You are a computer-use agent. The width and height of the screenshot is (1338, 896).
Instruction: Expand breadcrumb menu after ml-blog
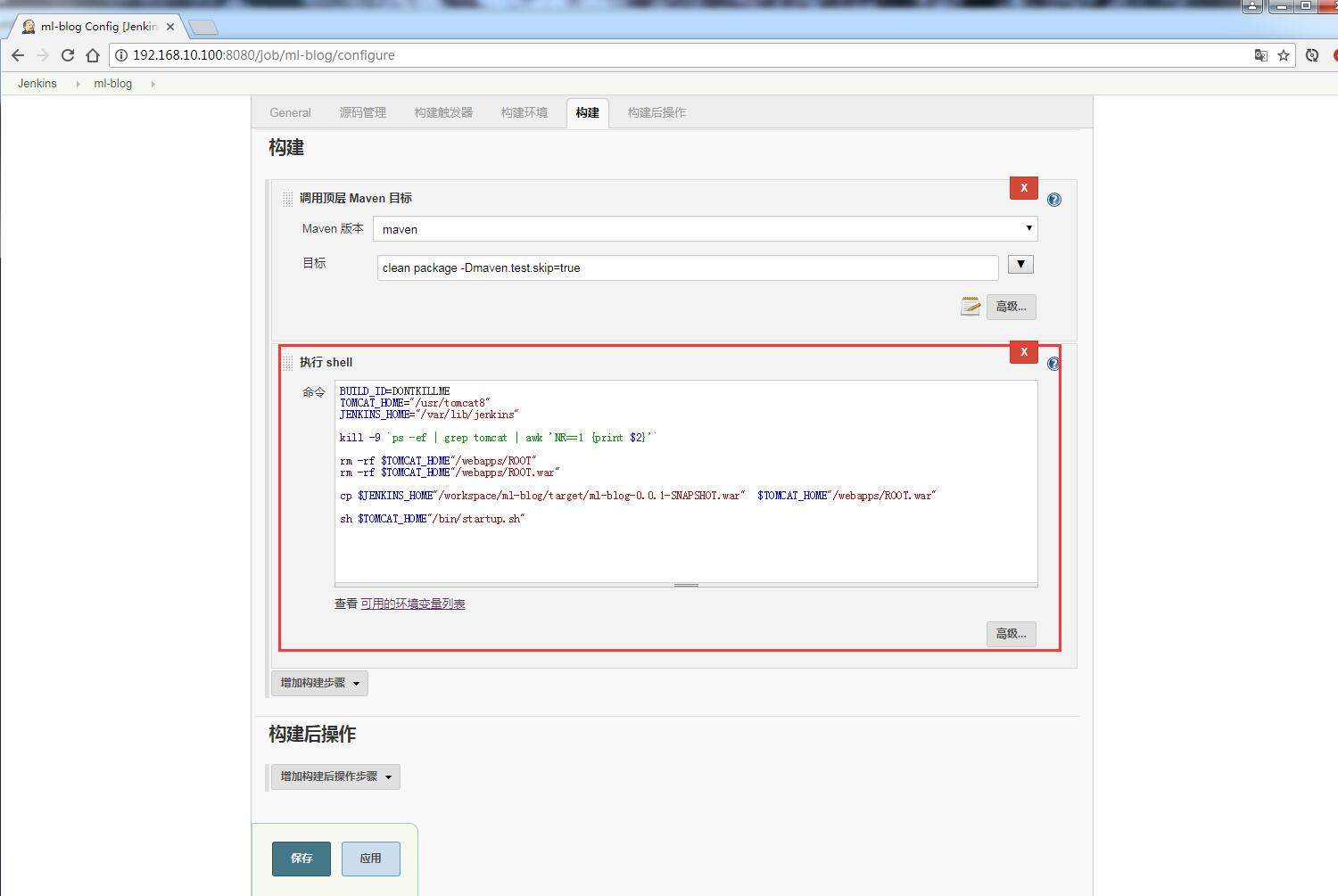153,84
